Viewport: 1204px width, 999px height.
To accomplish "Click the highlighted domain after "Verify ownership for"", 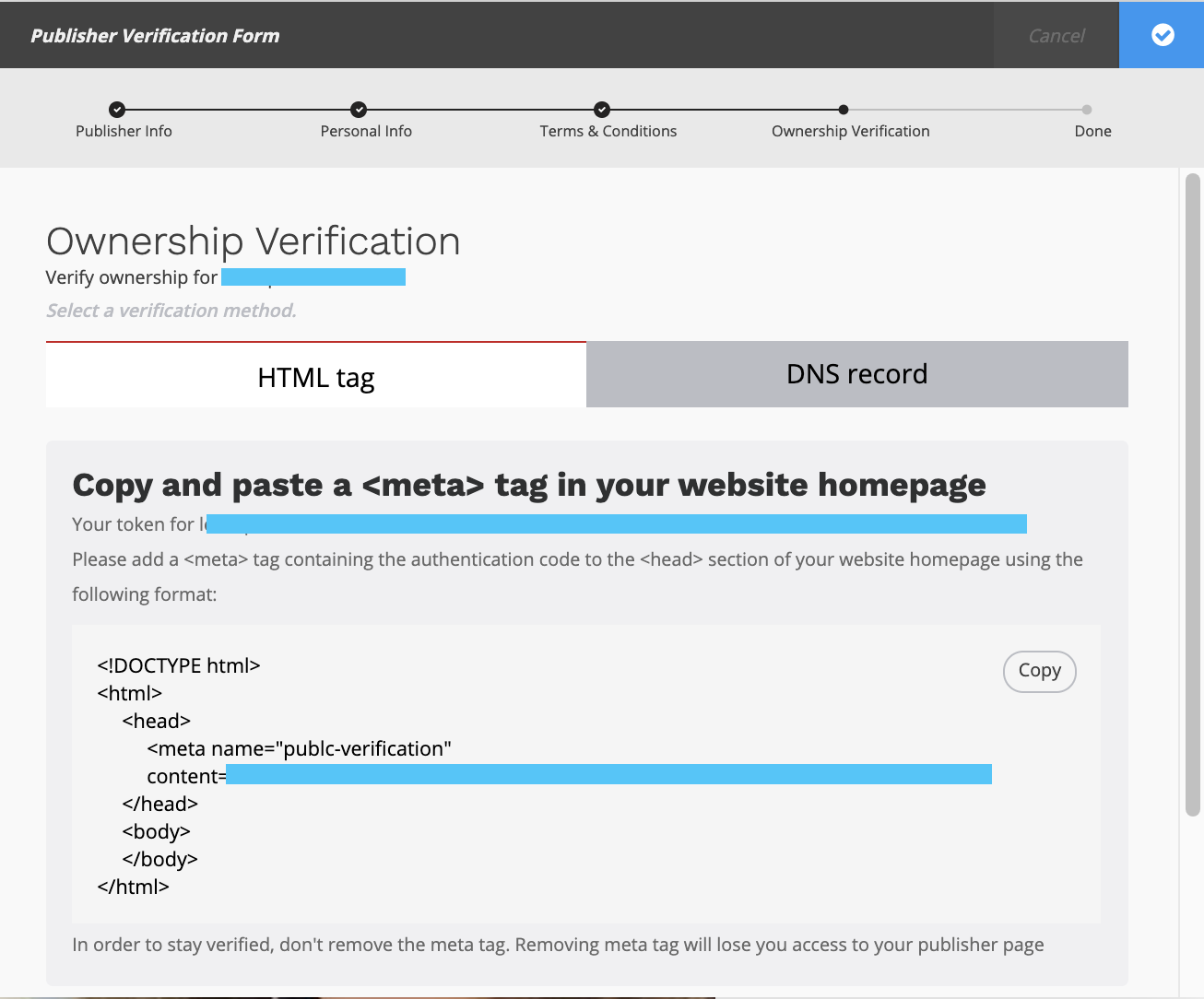I will coord(313,277).
